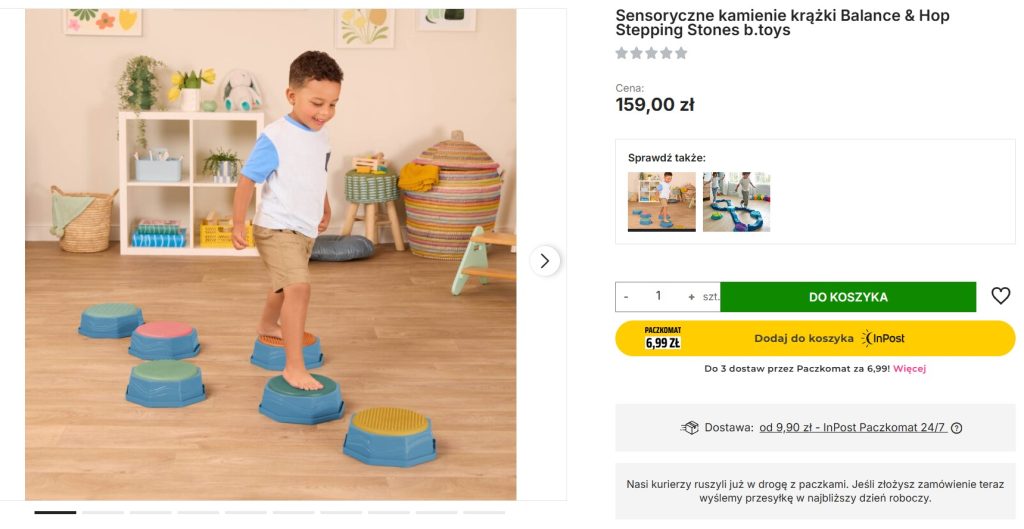Viewport: 1024px width, 529px height.
Task: Click the Paczkomat 6,99 zł badge
Action: point(663,338)
